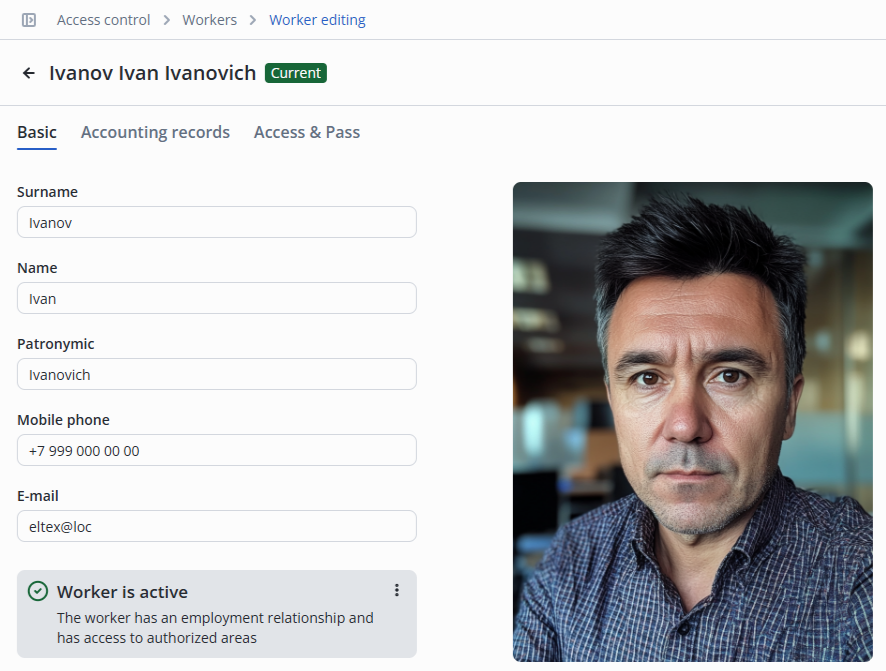The image size is (886, 671).
Task: Click the chevron before Worker editing breadcrumb
Action: pos(253,20)
